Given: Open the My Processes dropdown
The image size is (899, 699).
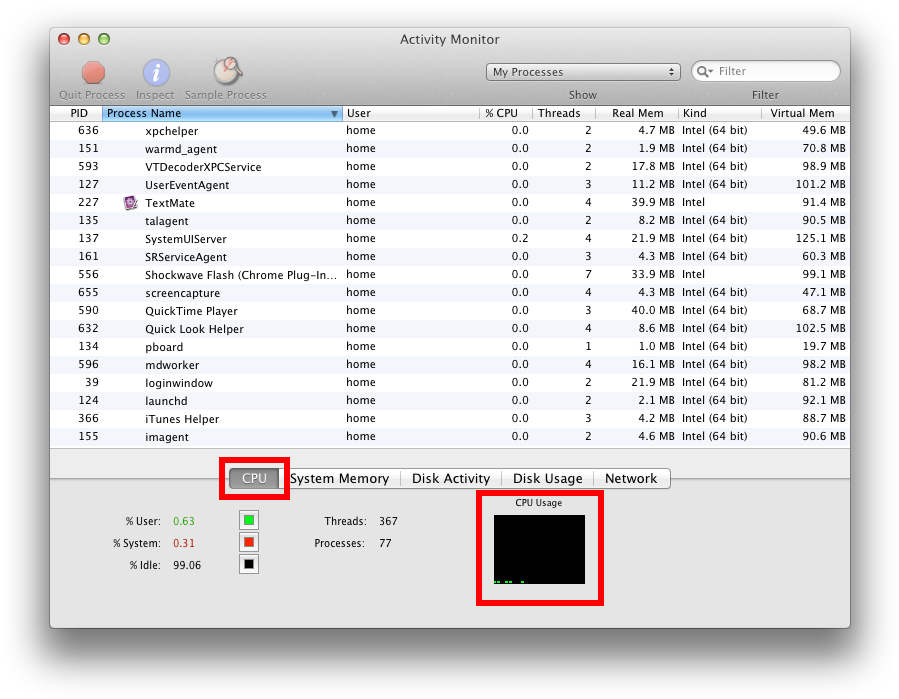Looking at the screenshot, I should point(583,71).
